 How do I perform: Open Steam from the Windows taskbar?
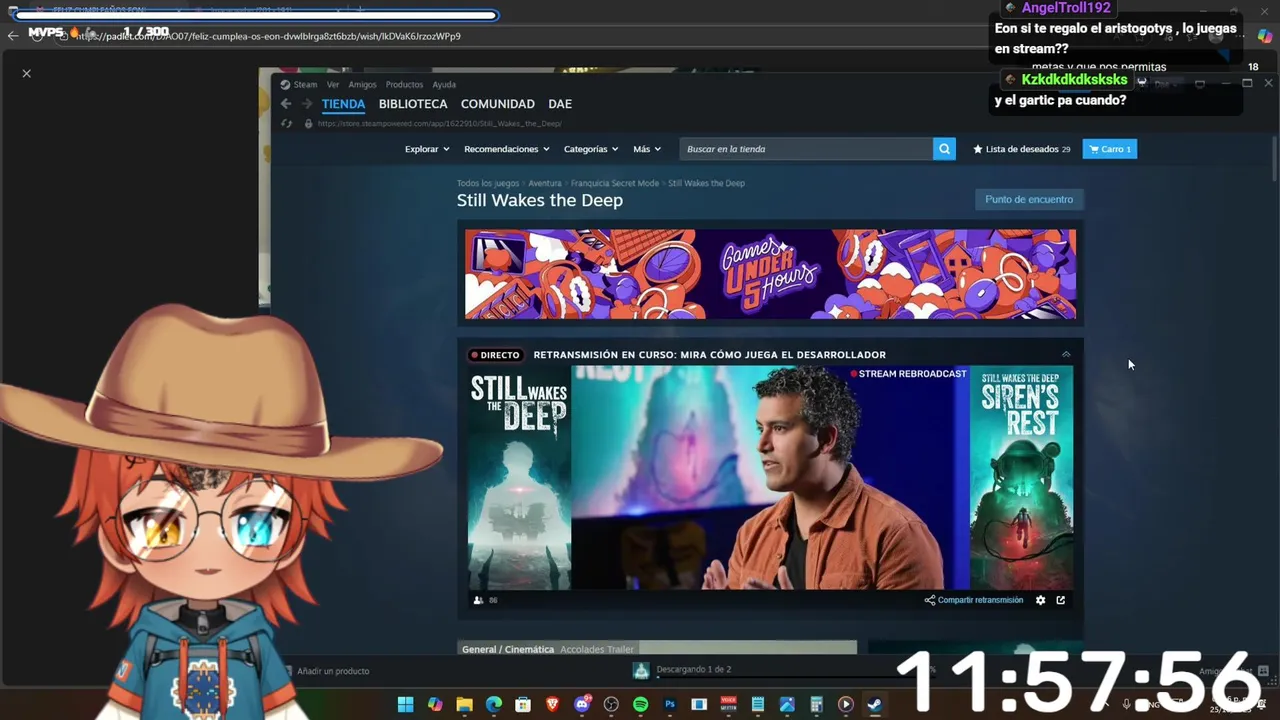(x=874, y=705)
